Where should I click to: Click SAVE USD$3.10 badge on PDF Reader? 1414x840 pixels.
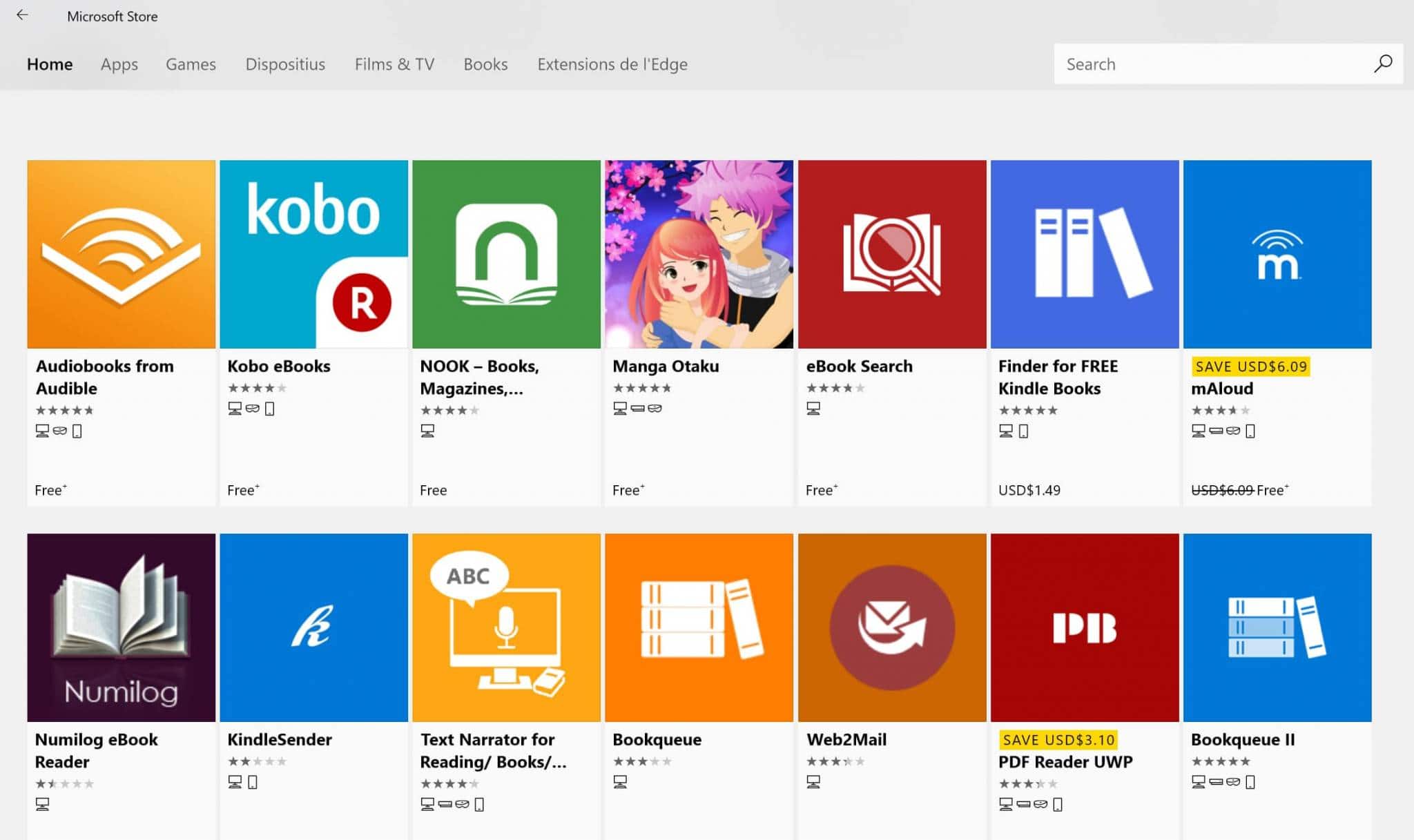(1058, 739)
